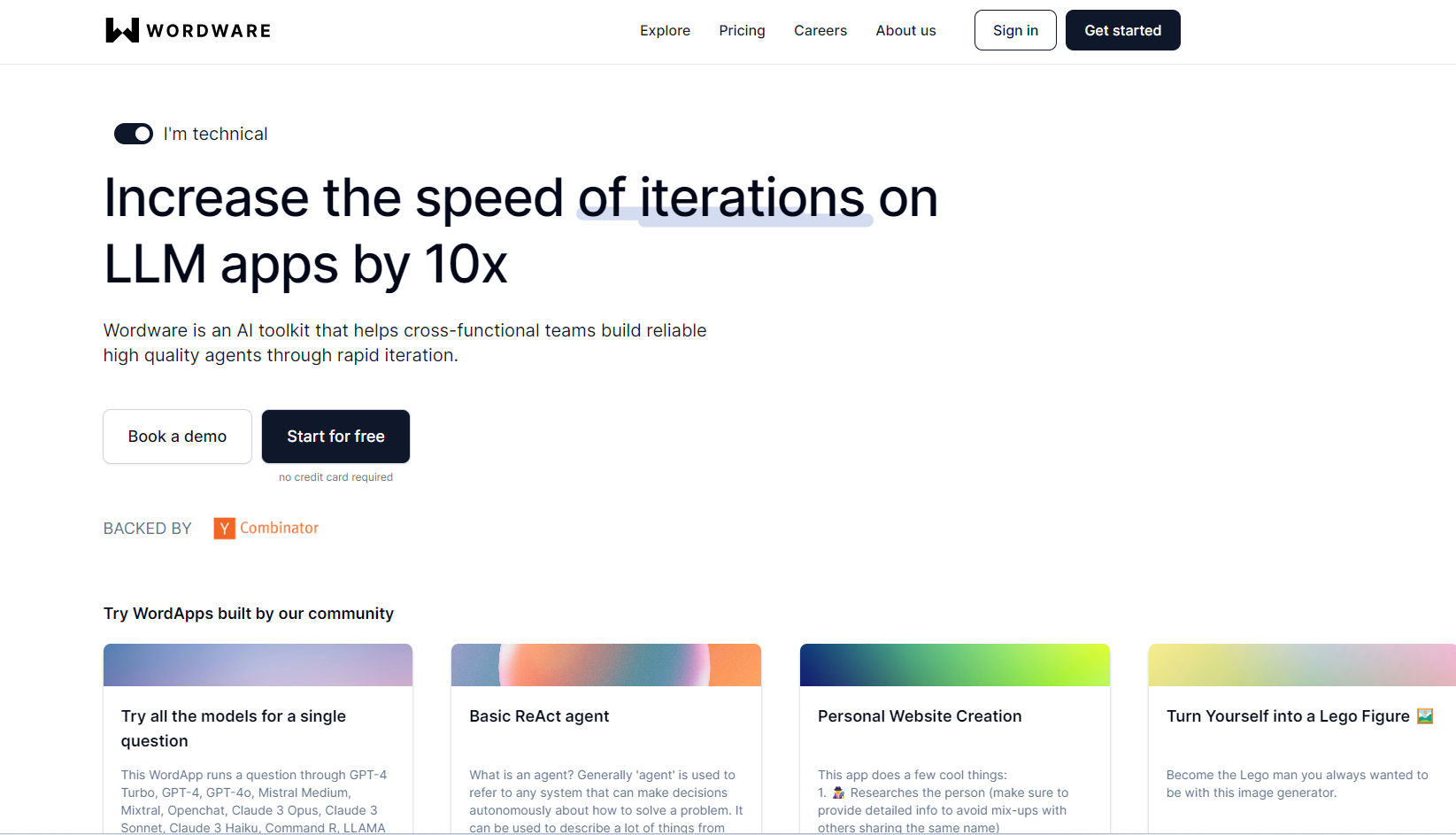Click the orange gradient banner of ReAct agent card
The width and height of the screenshot is (1456, 835).
tap(605, 665)
